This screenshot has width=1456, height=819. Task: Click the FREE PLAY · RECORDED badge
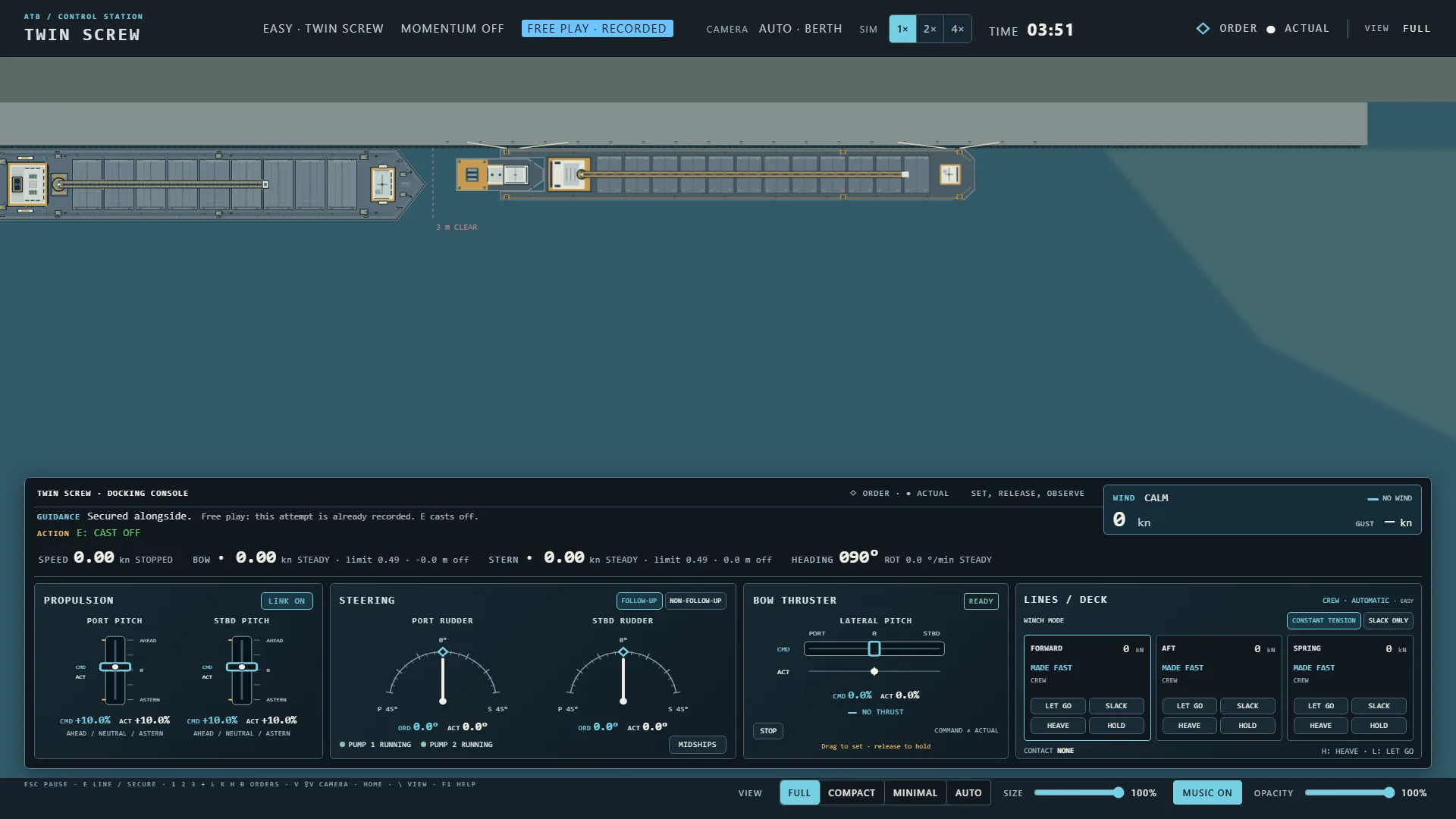point(597,29)
